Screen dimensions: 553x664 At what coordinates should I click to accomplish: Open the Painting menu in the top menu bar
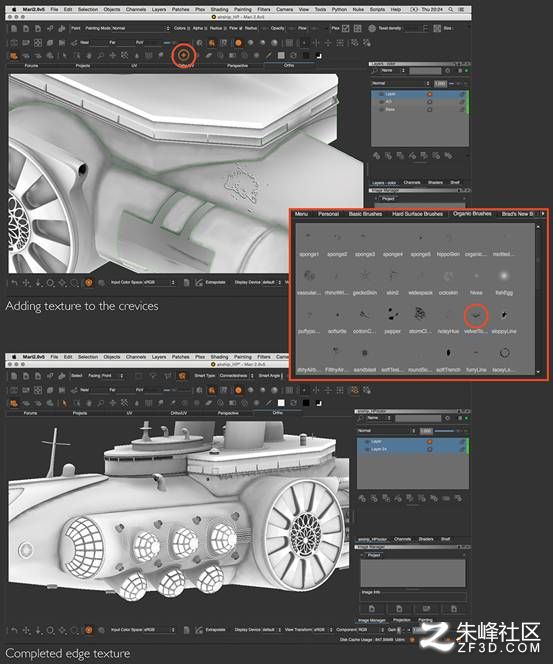[243, 9]
